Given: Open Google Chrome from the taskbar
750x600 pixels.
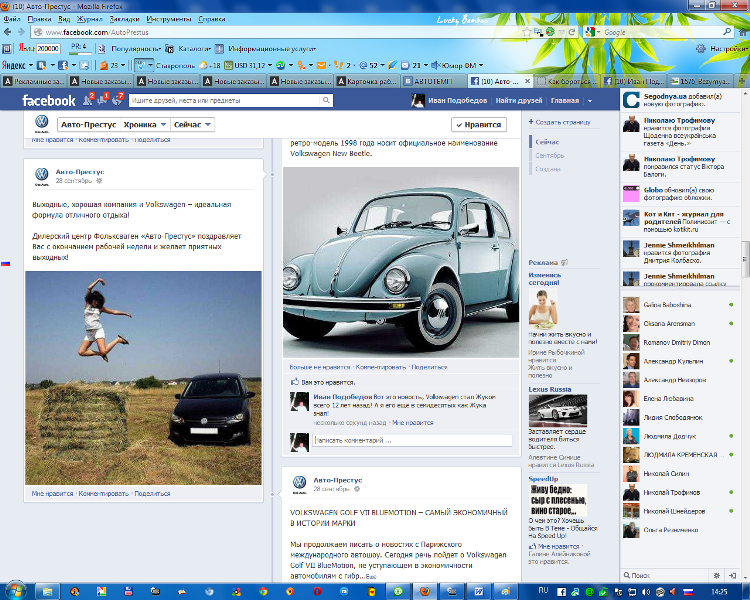Looking at the screenshot, I should [x=263, y=591].
